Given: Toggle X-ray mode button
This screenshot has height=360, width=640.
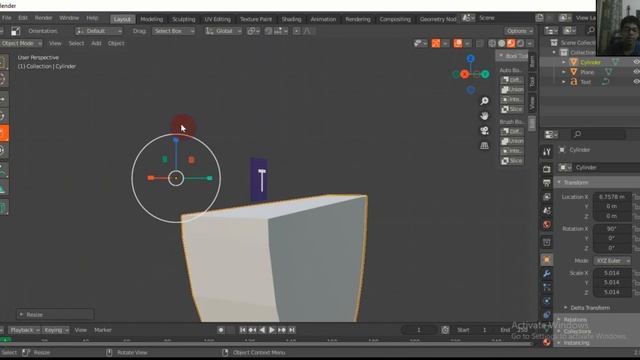Looking at the screenshot, I should pyautogui.click(x=480, y=43).
